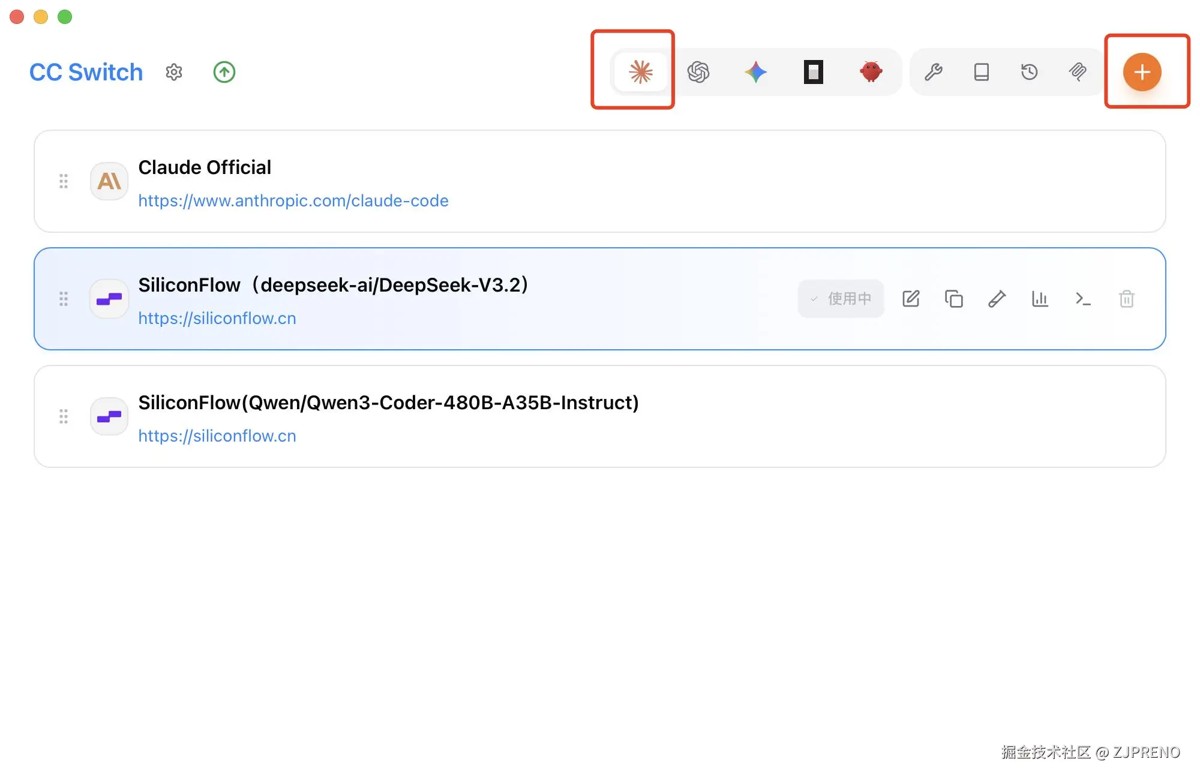Switch to the Gemini sparkle app icon
1200x780 pixels.
[756, 72]
